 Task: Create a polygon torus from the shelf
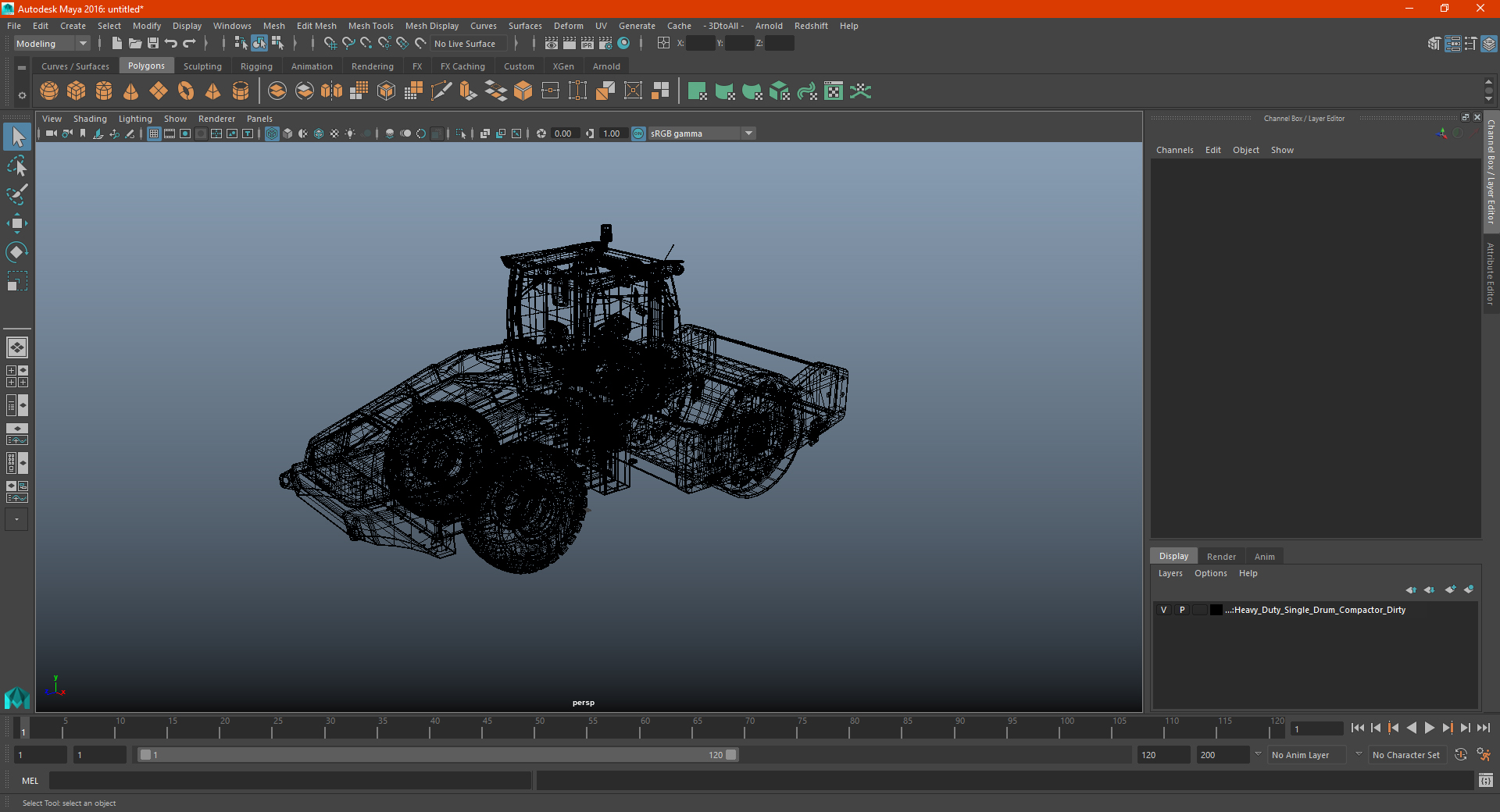click(186, 91)
